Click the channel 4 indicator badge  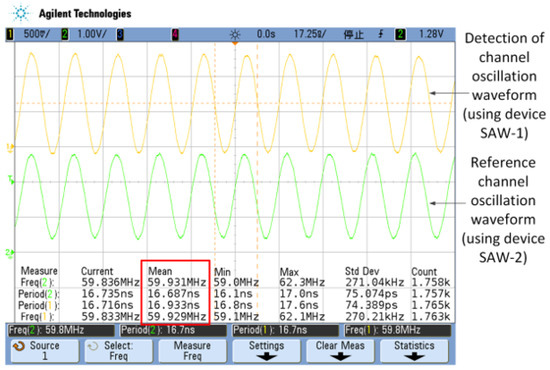click(x=175, y=34)
